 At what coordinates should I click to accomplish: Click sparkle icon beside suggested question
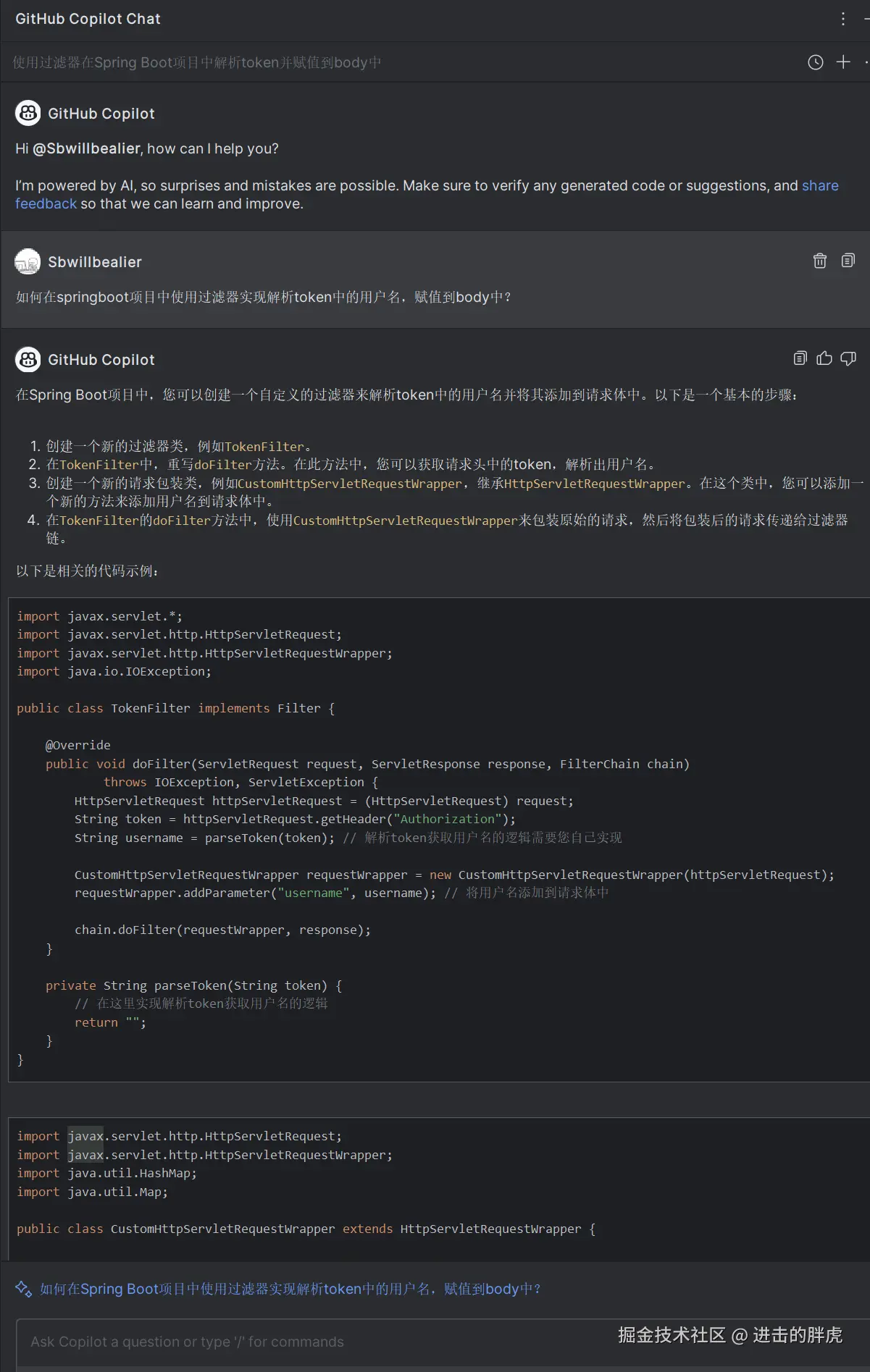23,1289
